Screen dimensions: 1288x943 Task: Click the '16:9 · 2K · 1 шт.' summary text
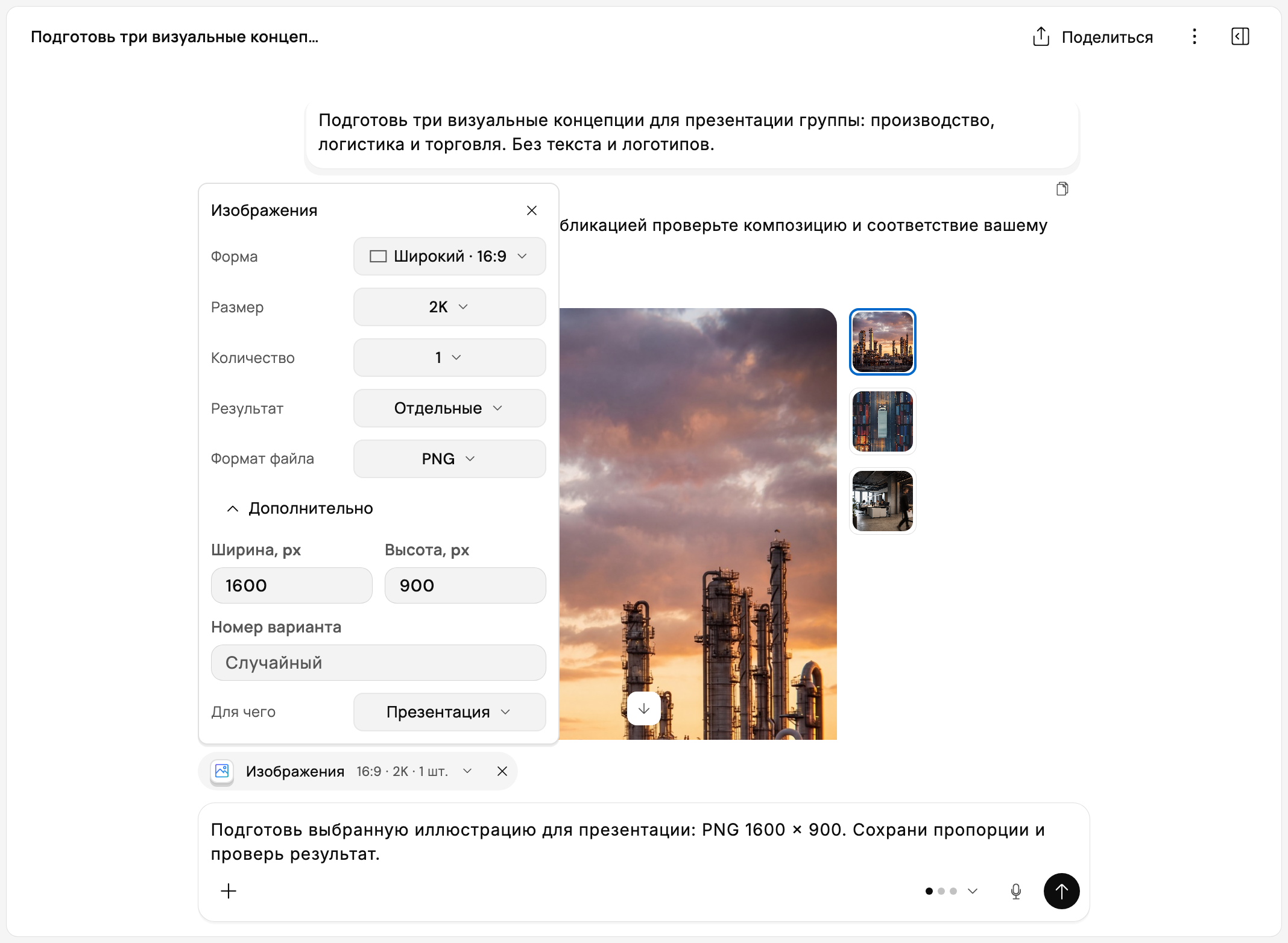402,771
